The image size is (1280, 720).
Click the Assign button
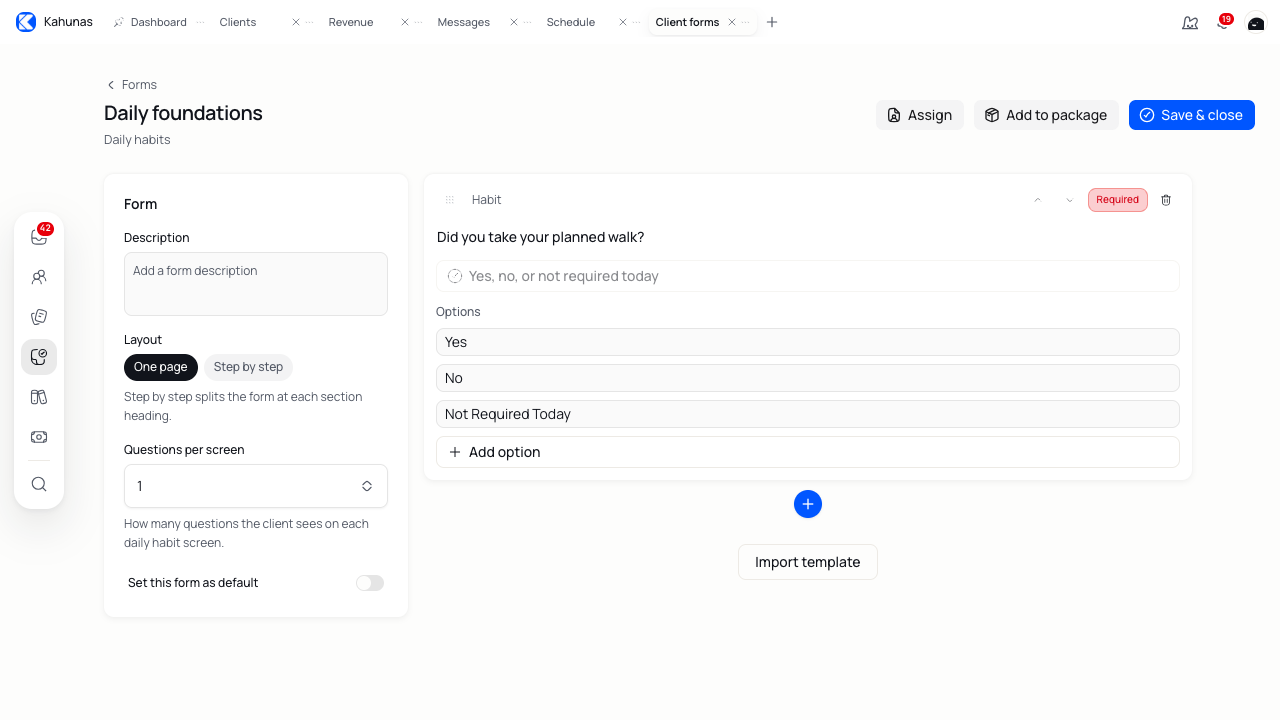pos(920,115)
